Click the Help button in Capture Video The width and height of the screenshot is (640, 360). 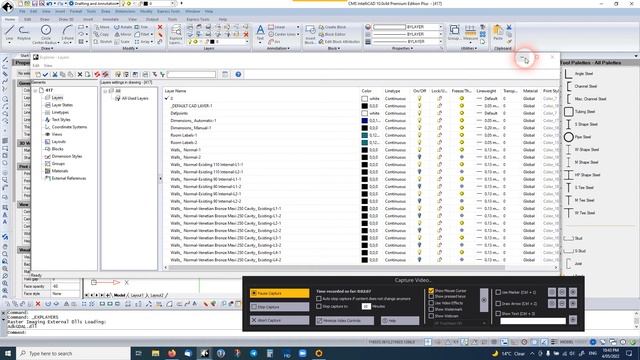point(400,321)
